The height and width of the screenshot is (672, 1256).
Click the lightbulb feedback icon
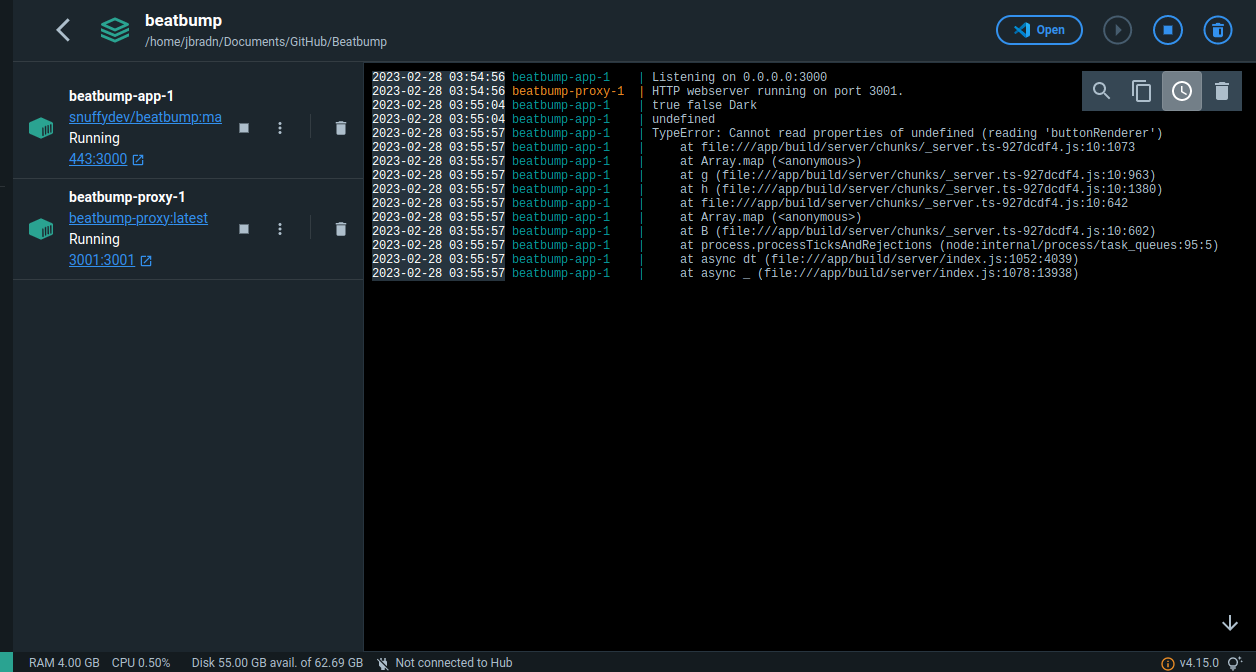[1235, 663]
